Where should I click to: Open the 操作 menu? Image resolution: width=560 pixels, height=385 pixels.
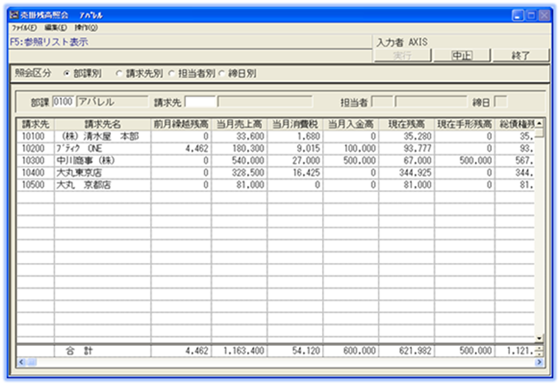point(86,28)
